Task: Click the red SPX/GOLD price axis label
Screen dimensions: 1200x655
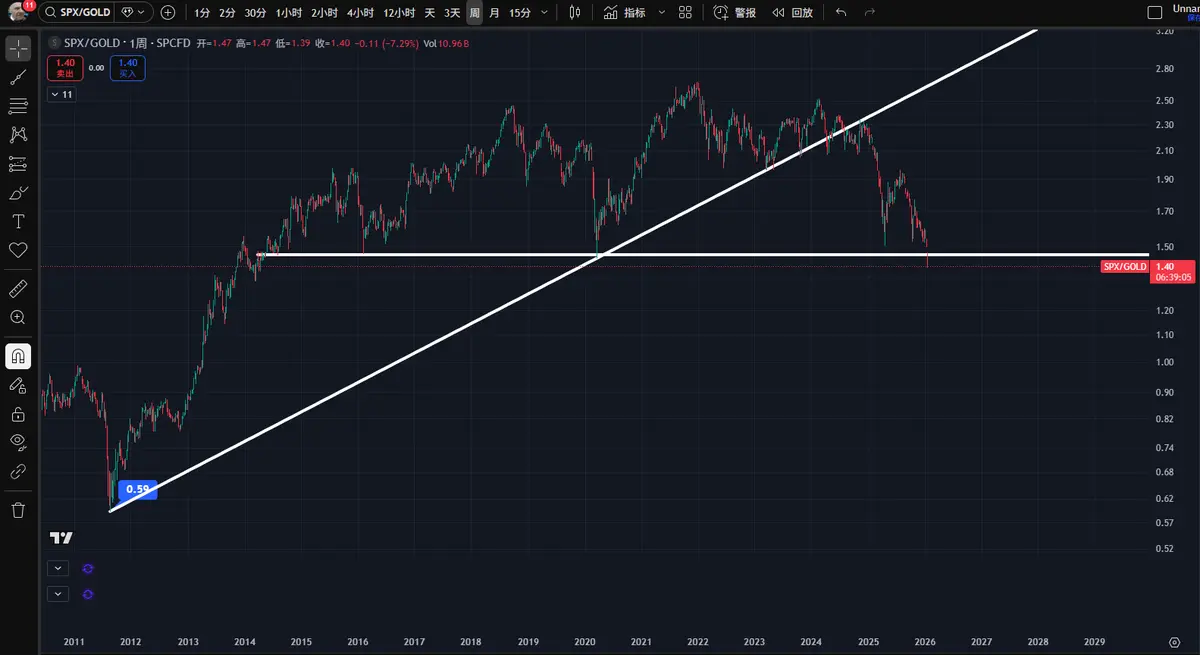Action: pyautogui.click(x=1124, y=266)
